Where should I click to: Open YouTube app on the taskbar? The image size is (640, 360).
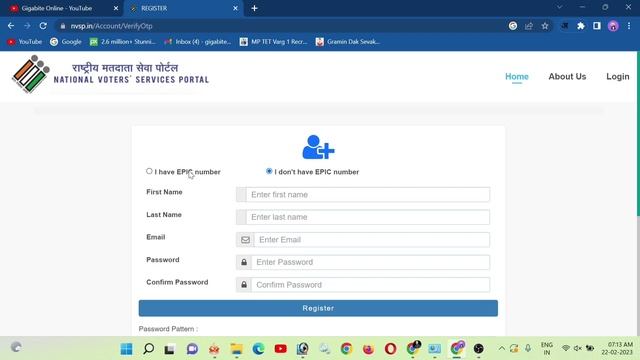pyautogui.click(x=280, y=349)
